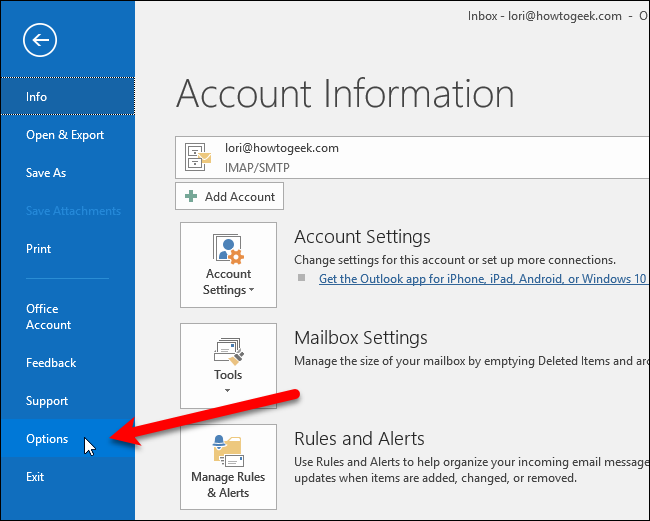Click the mailbox Tools icon
Image resolution: width=650 pixels, height=521 pixels.
click(x=229, y=349)
